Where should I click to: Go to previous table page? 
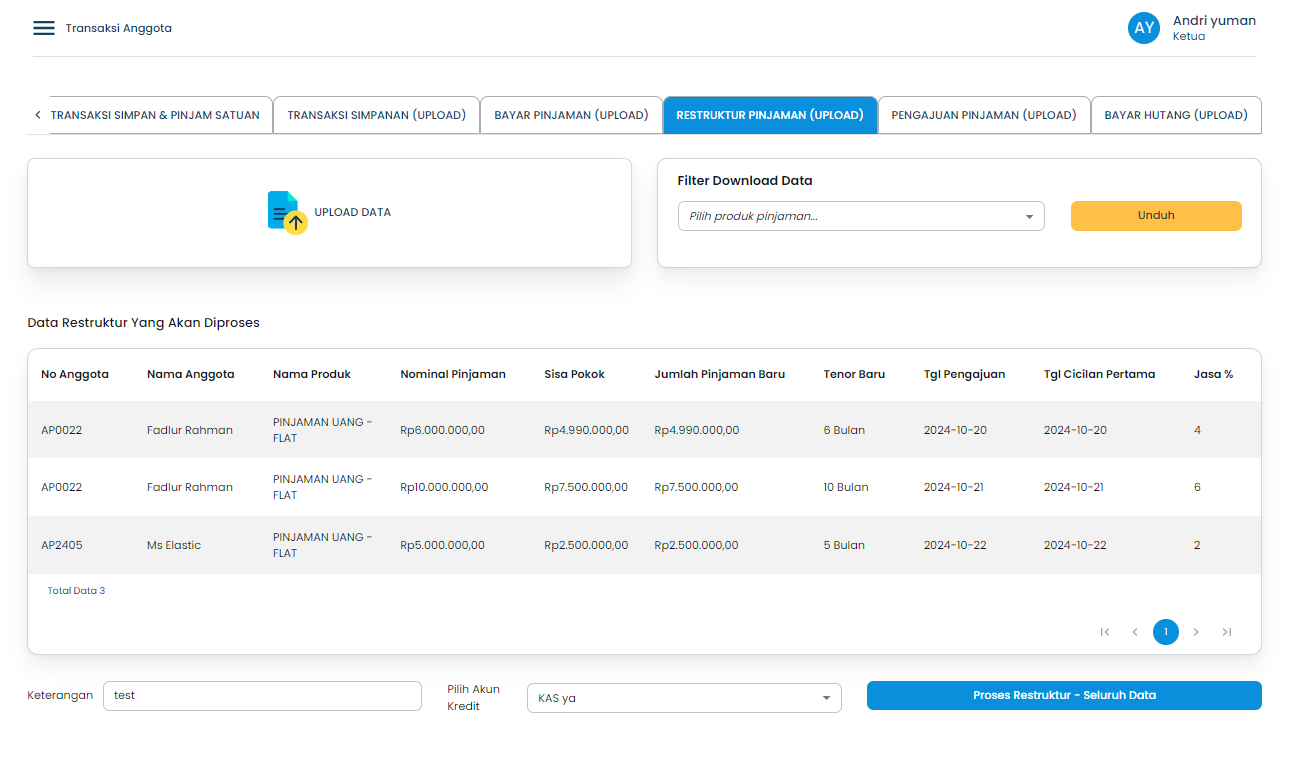point(1135,632)
